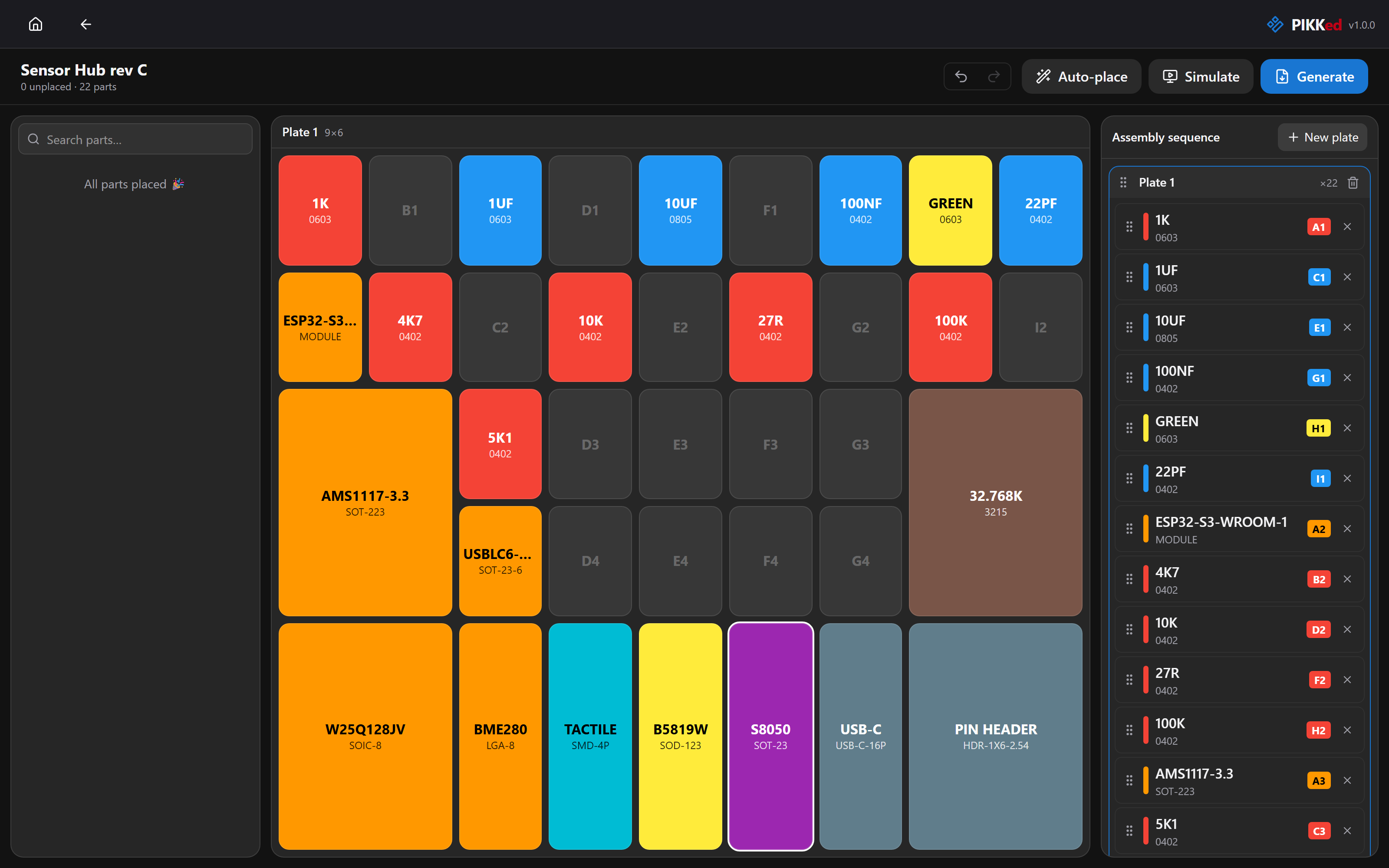Add a New plate

click(x=1323, y=137)
